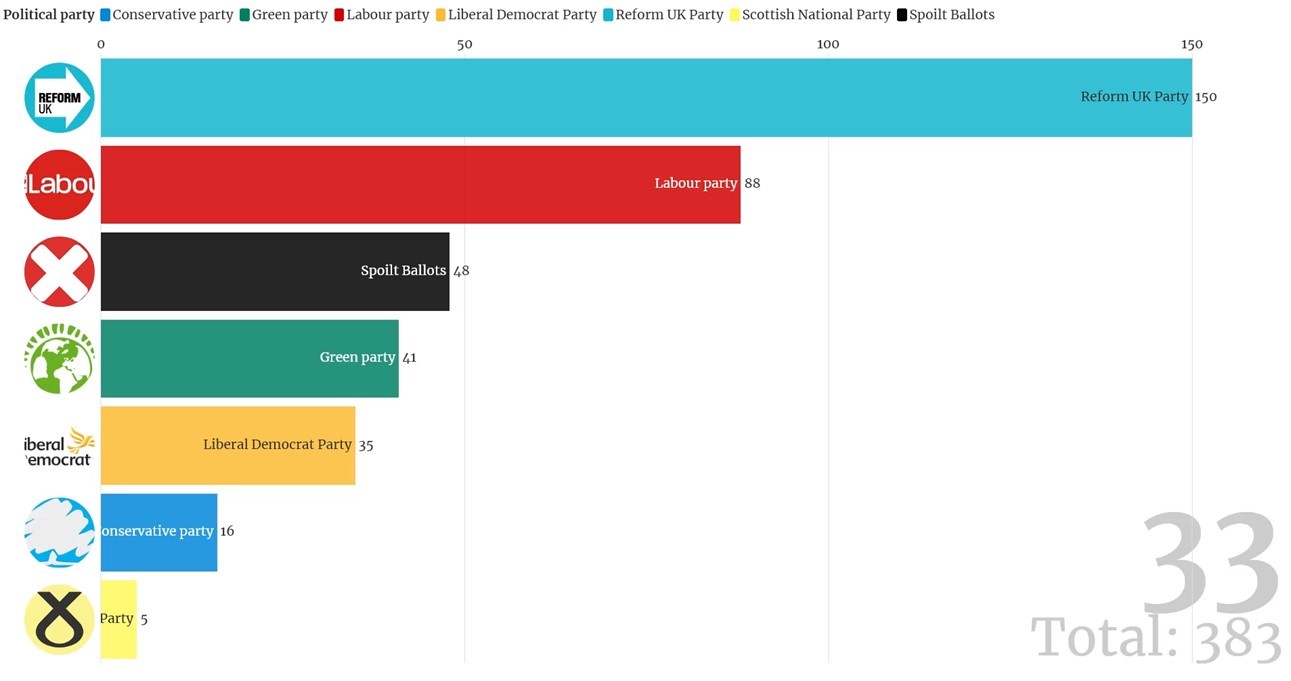Screen dimensions: 1291x681
Task: Click the orange Liberal Democrat bar
Action: click(228, 445)
